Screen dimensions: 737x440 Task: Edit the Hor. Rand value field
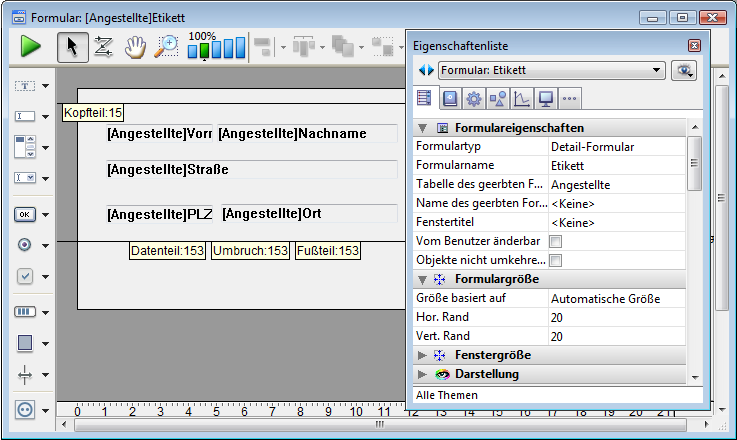tap(615, 317)
